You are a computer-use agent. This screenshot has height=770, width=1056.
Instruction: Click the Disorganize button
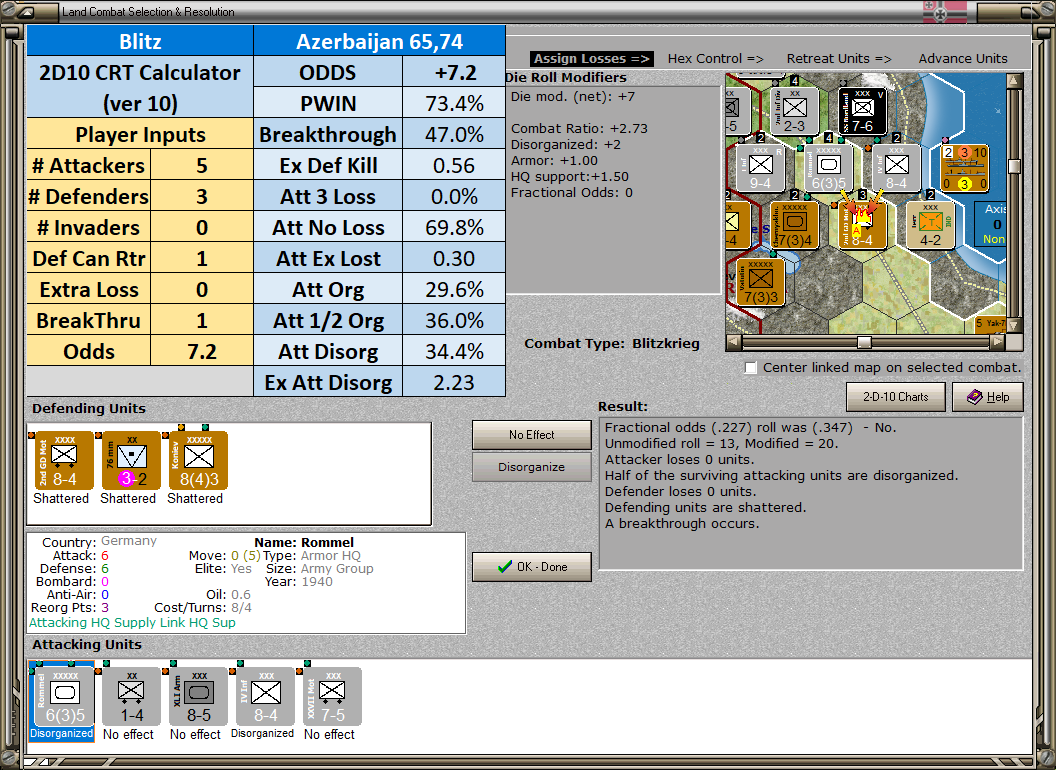pos(531,467)
